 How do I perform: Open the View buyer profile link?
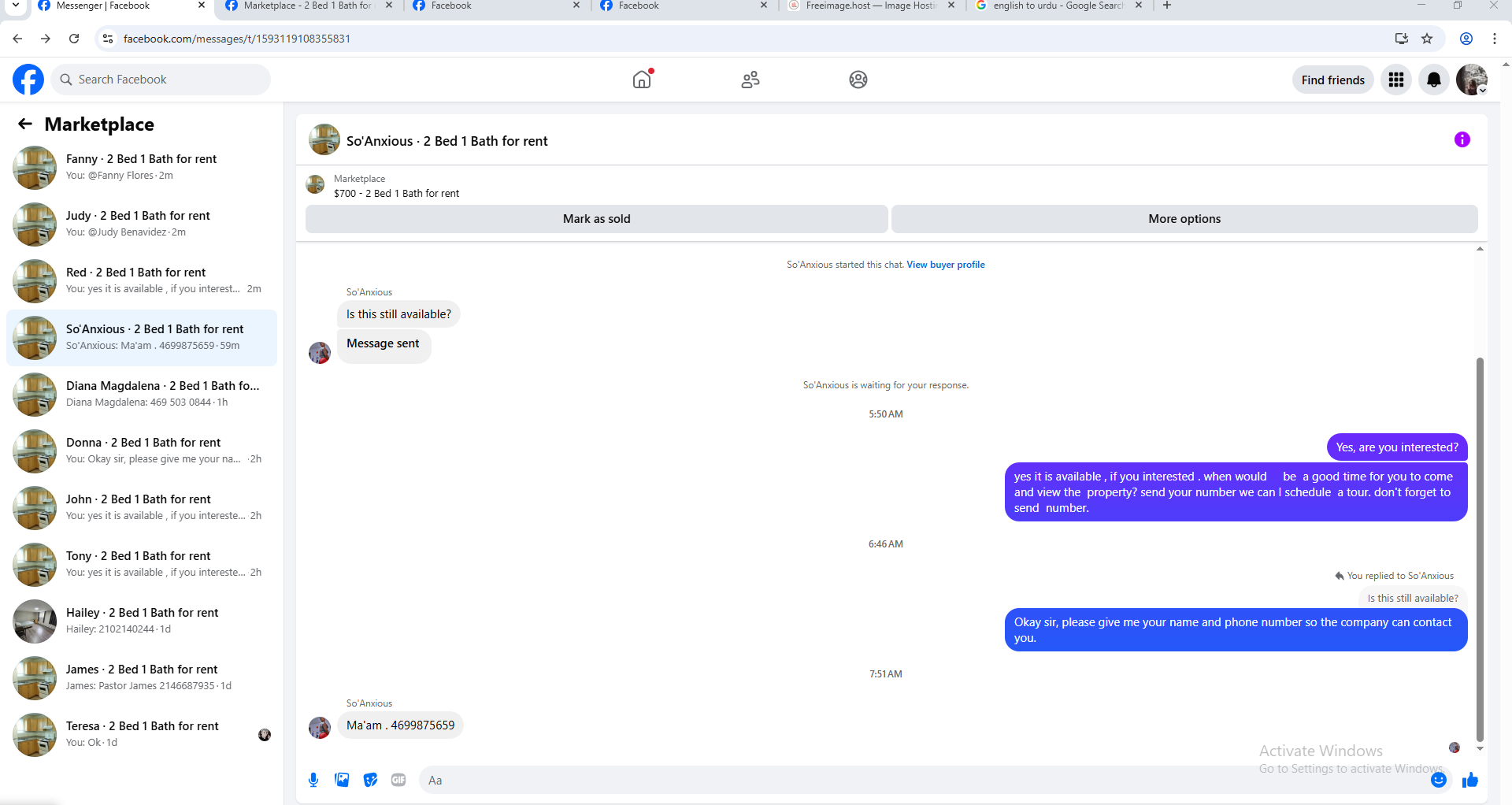tap(946, 265)
